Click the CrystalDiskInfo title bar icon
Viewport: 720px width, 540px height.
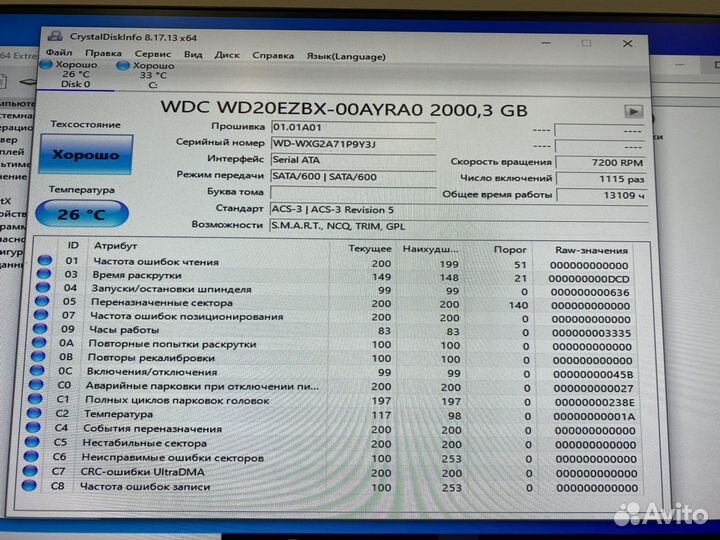(x=56, y=36)
